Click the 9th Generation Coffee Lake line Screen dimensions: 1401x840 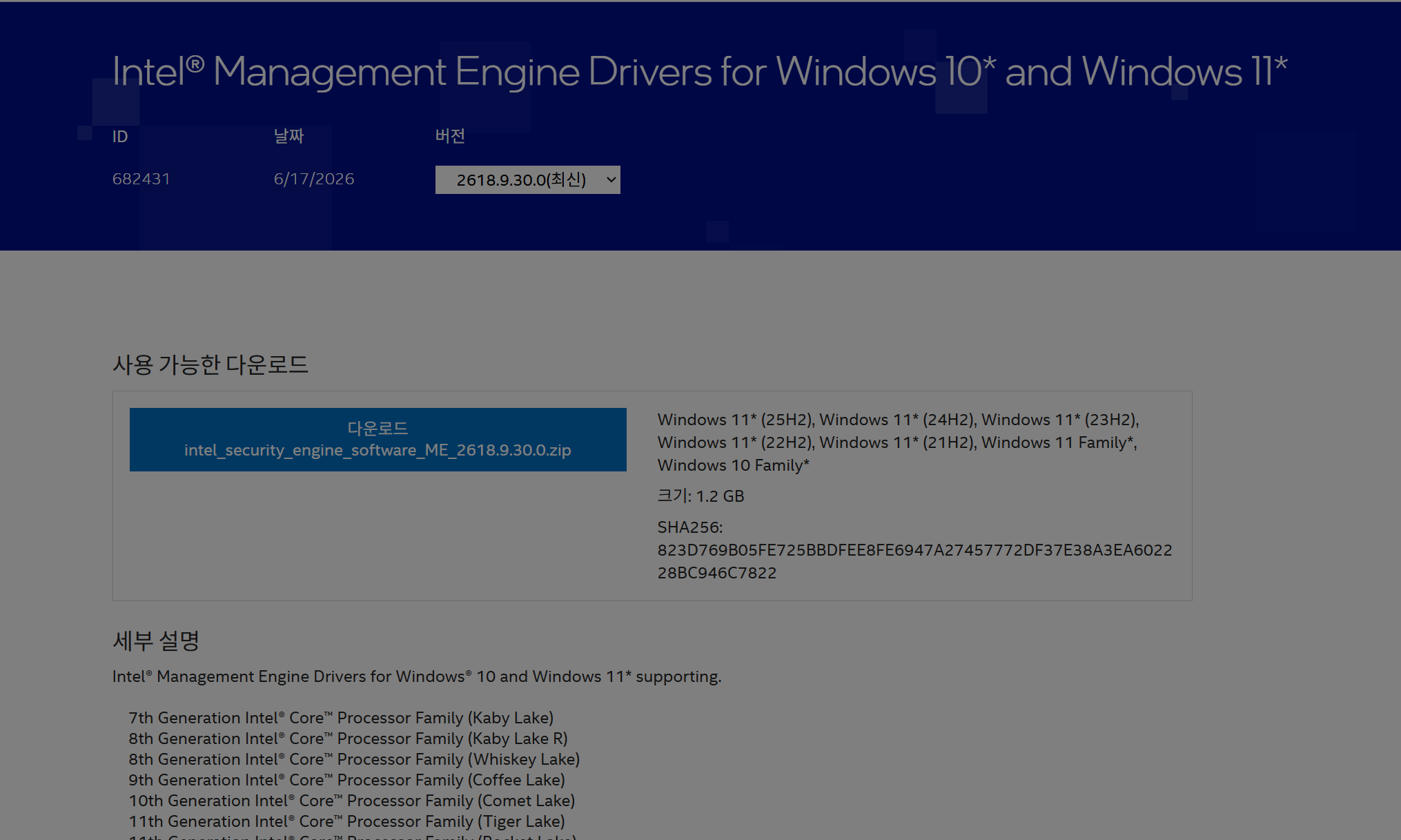[346, 780]
